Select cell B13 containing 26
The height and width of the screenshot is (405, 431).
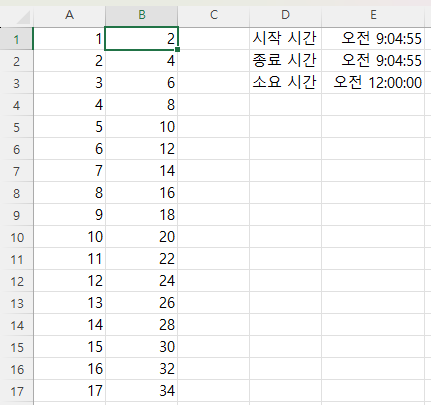click(142, 303)
